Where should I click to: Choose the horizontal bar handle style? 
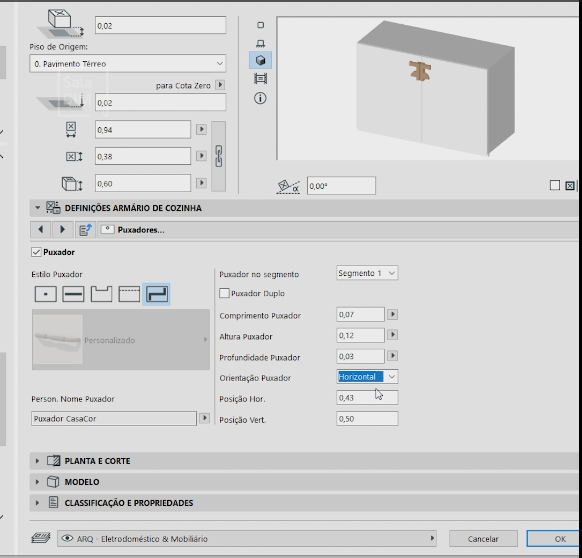73,294
